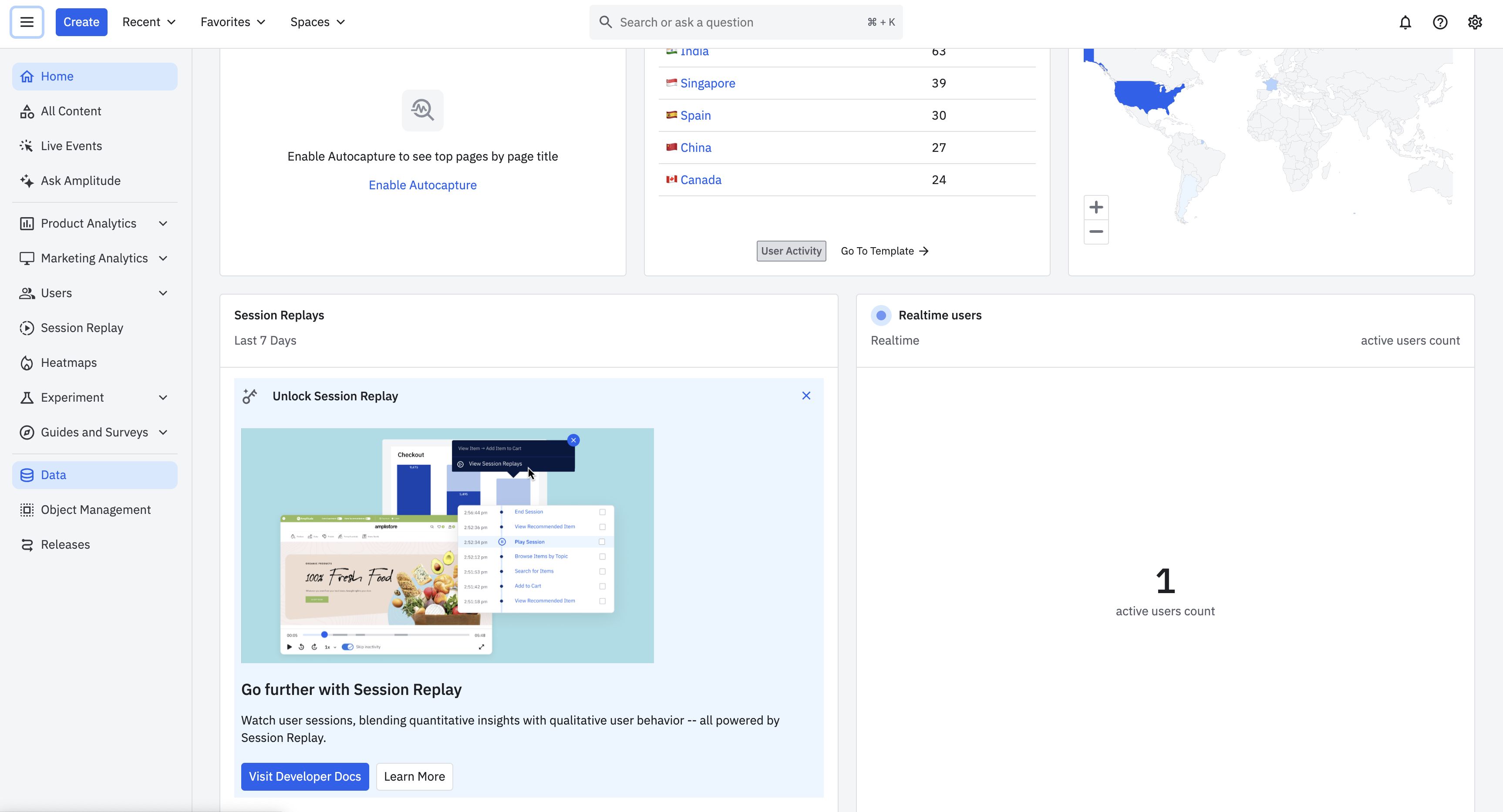
Task: Open Ask Amplitude in sidebar
Action: pos(81,181)
